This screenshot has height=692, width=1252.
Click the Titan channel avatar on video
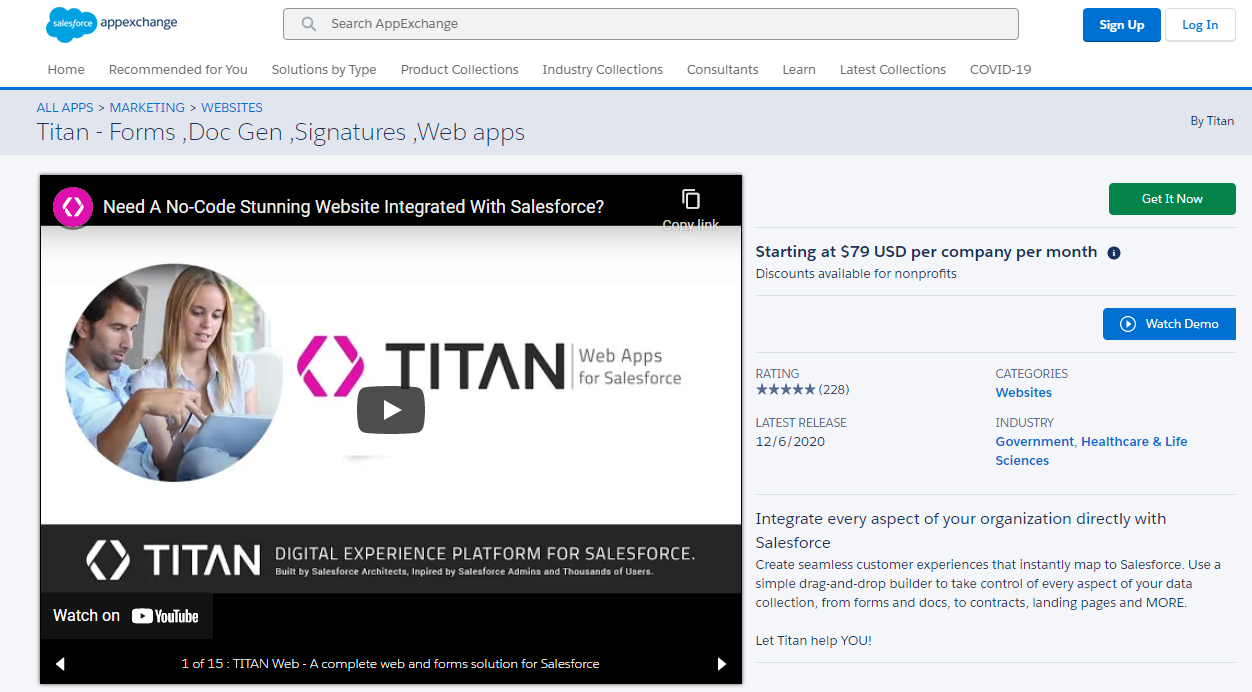(73, 207)
